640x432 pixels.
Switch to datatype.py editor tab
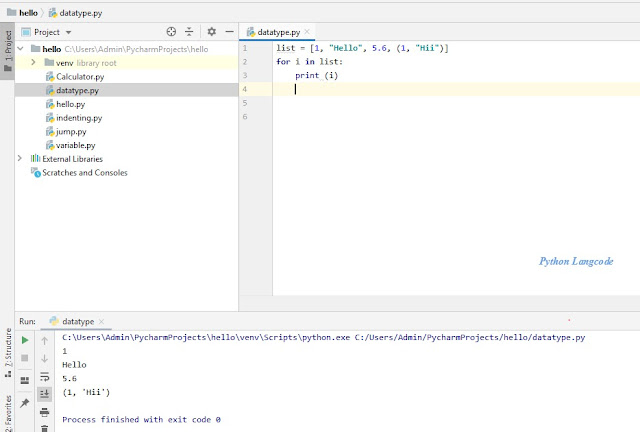[x=278, y=32]
